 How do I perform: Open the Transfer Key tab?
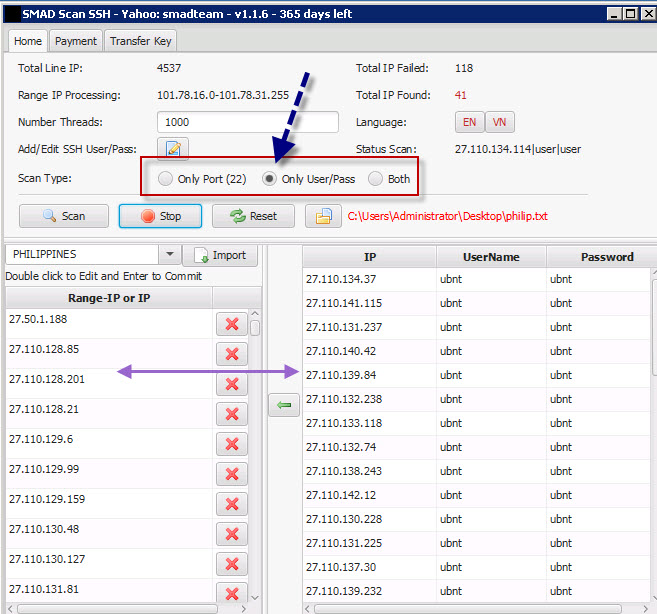click(141, 41)
